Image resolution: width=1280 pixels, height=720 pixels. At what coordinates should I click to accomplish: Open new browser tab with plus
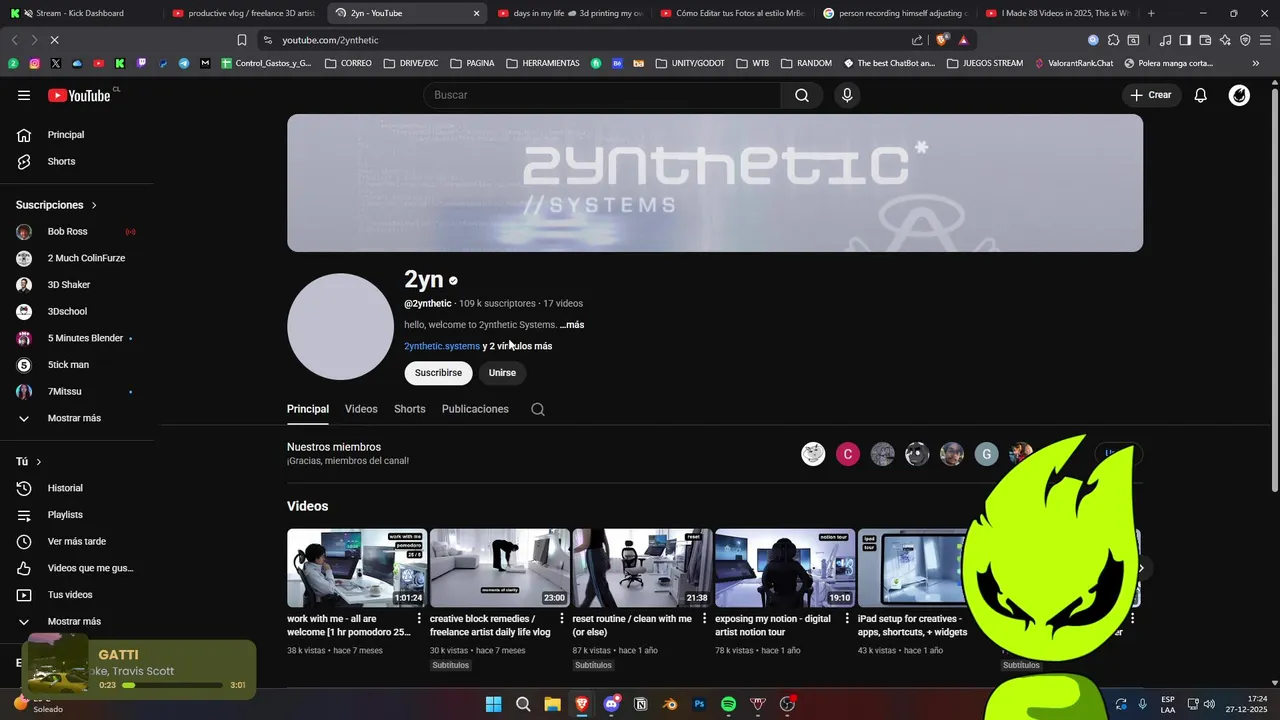coord(1151,13)
